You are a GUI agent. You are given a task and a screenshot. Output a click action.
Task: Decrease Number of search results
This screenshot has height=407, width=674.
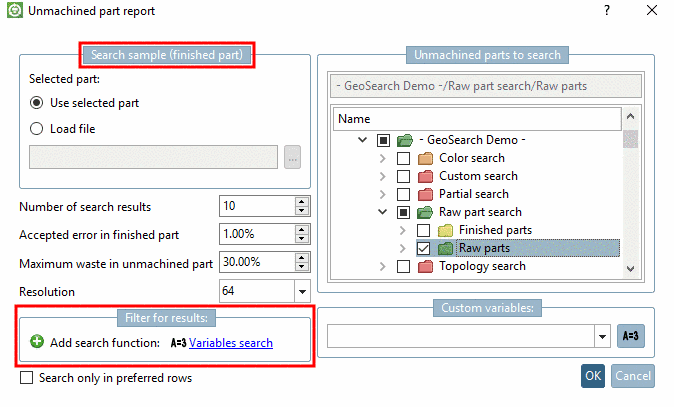tap(302, 211)
